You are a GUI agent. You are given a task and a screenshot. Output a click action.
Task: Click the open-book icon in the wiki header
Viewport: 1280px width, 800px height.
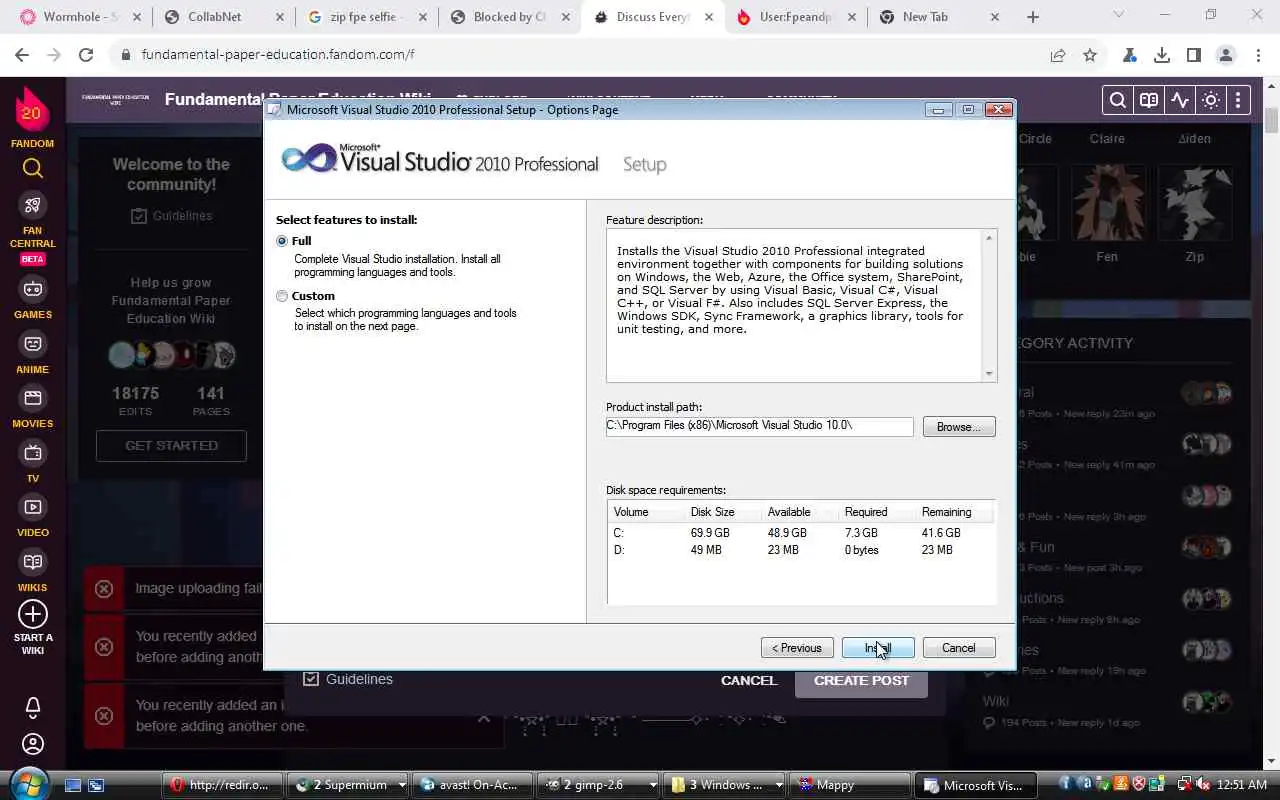(x=1149, y=100)
